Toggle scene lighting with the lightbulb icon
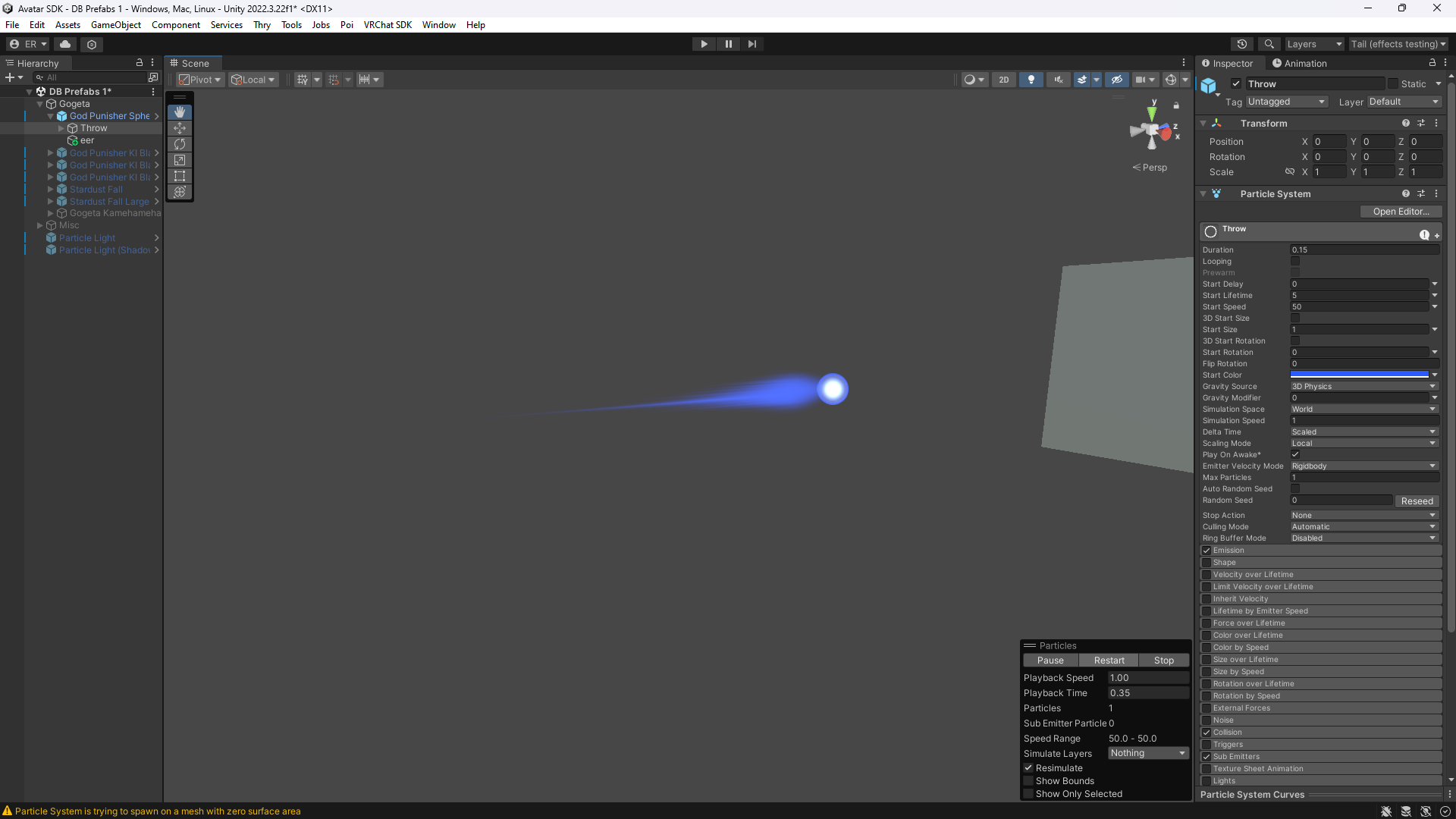This screenshot has width=1456, height=819. point(1031,80)
